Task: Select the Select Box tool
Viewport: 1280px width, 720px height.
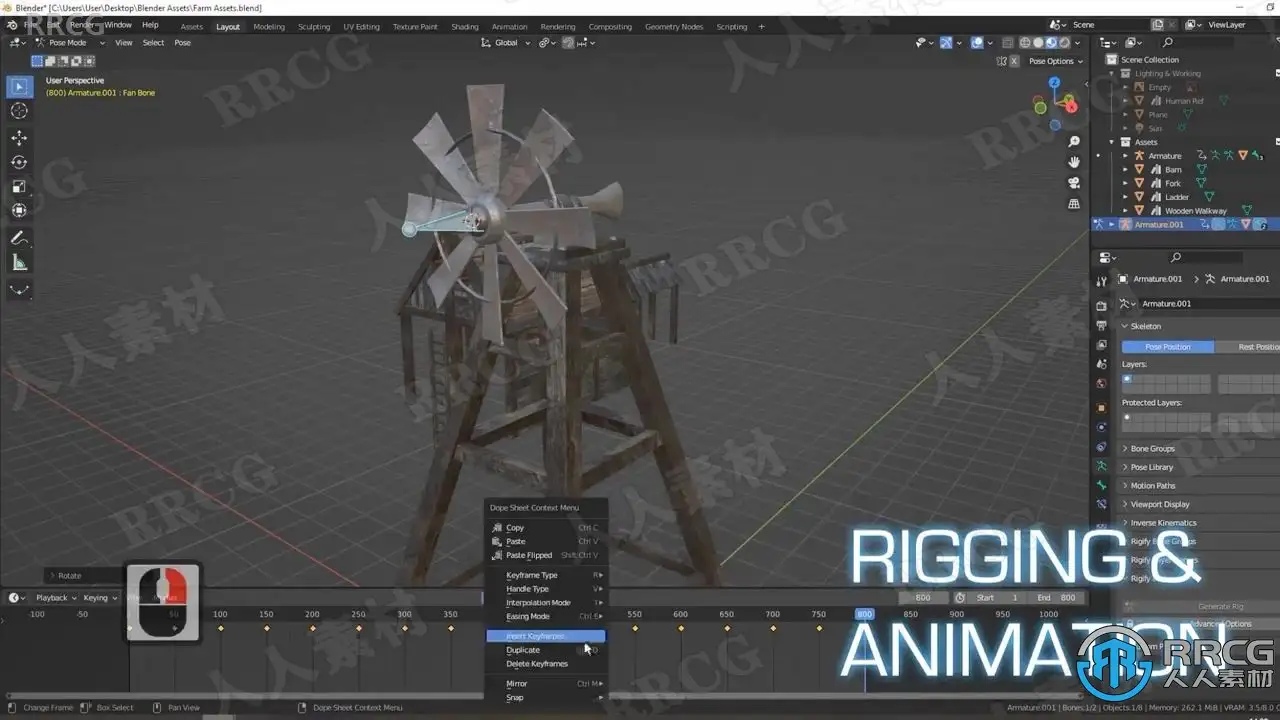Action: [19, 87]
